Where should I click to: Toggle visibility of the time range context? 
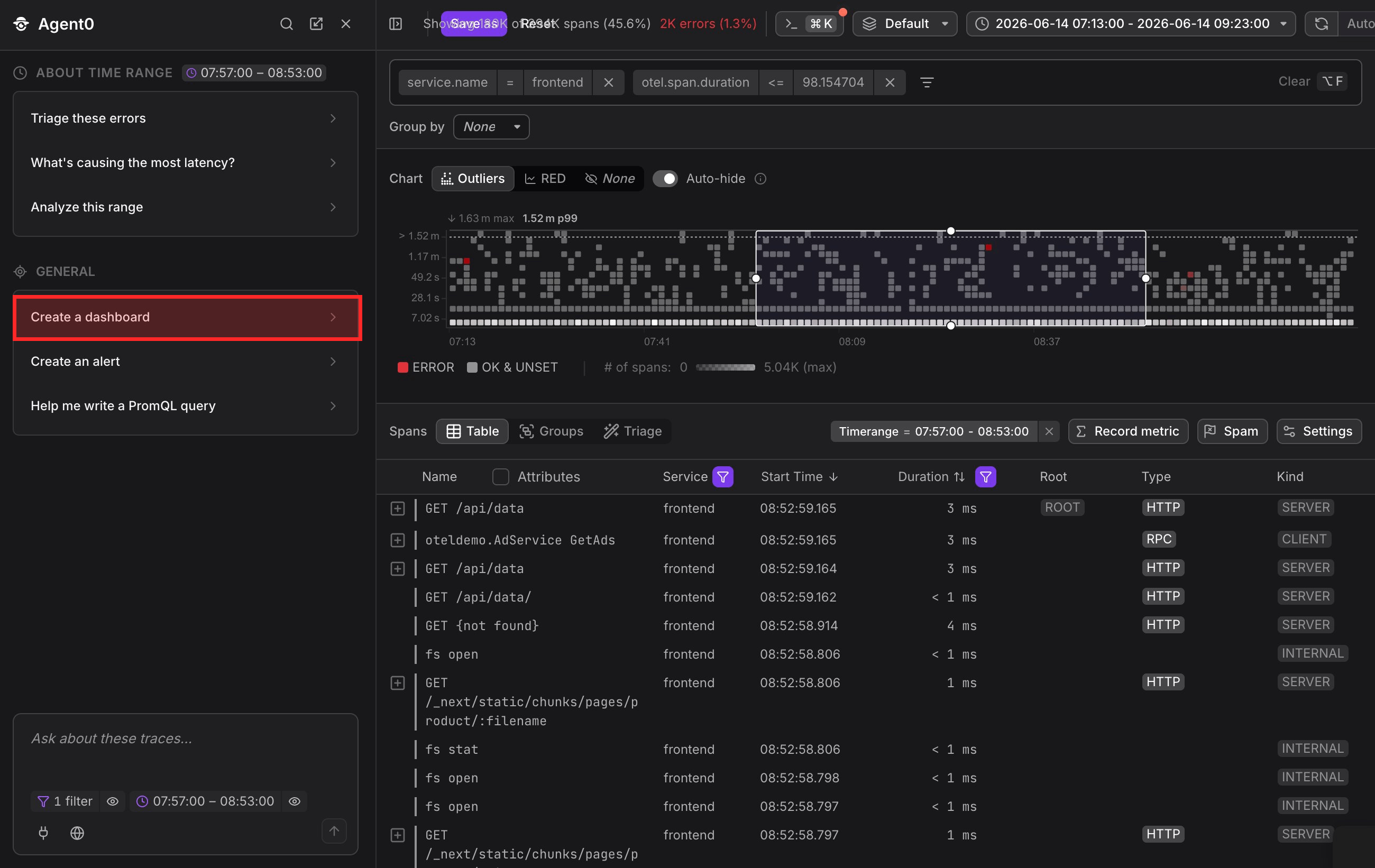295,801
